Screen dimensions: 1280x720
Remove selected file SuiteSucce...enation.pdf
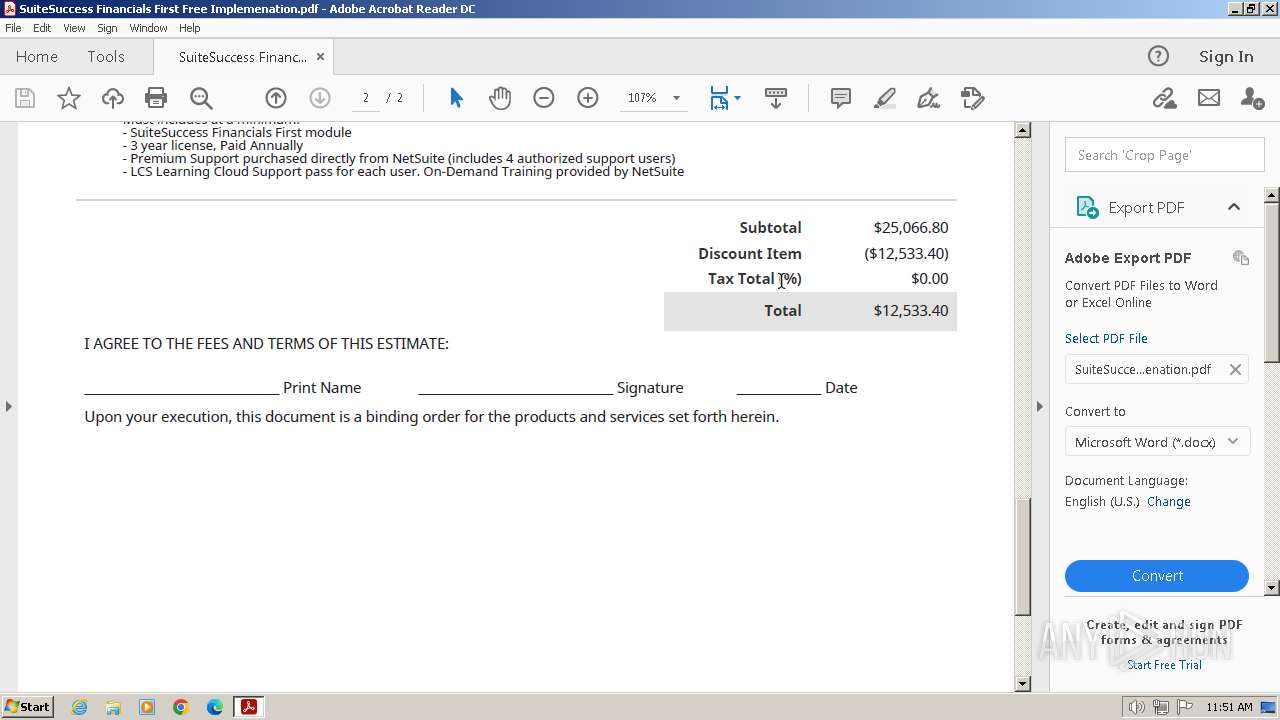[1235, 369]
